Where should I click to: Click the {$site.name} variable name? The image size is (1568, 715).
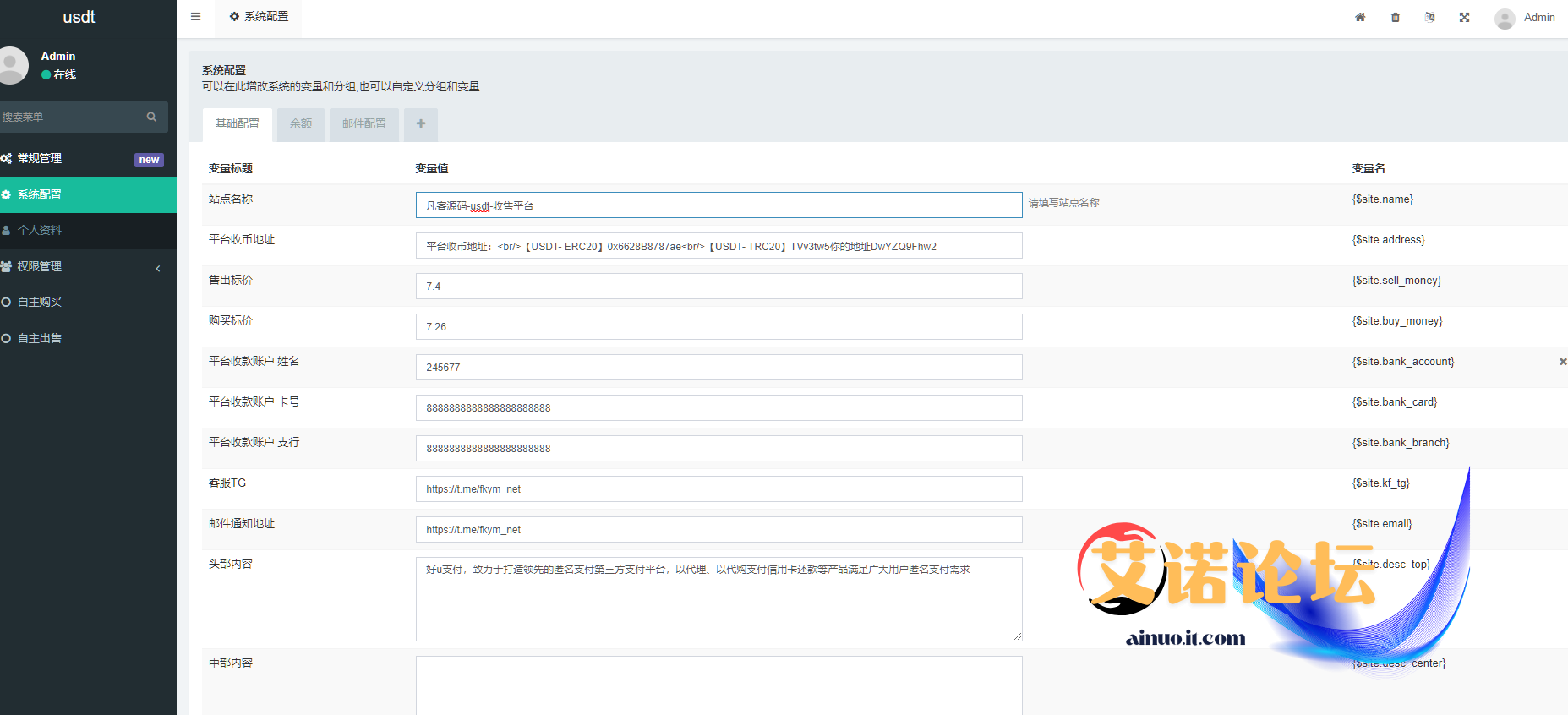click(x=1383, y=199)
